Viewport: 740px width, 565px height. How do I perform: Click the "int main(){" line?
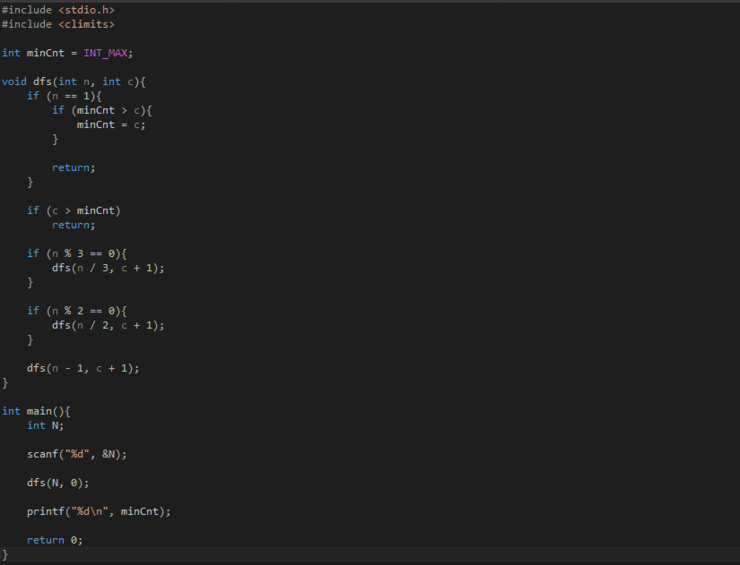click(36, 411)
